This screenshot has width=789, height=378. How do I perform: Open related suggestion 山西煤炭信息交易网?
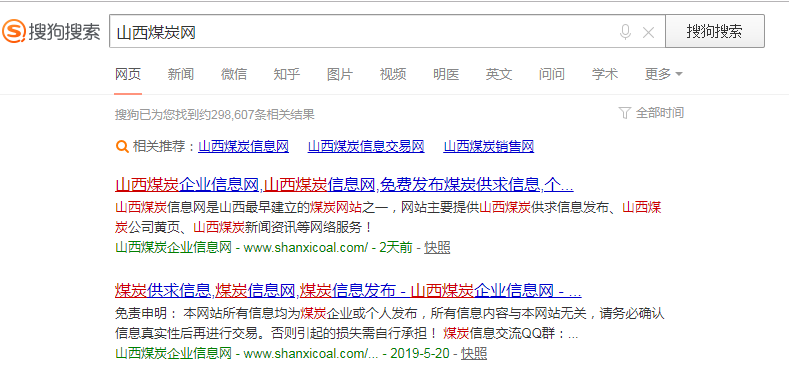pos(366,146)
